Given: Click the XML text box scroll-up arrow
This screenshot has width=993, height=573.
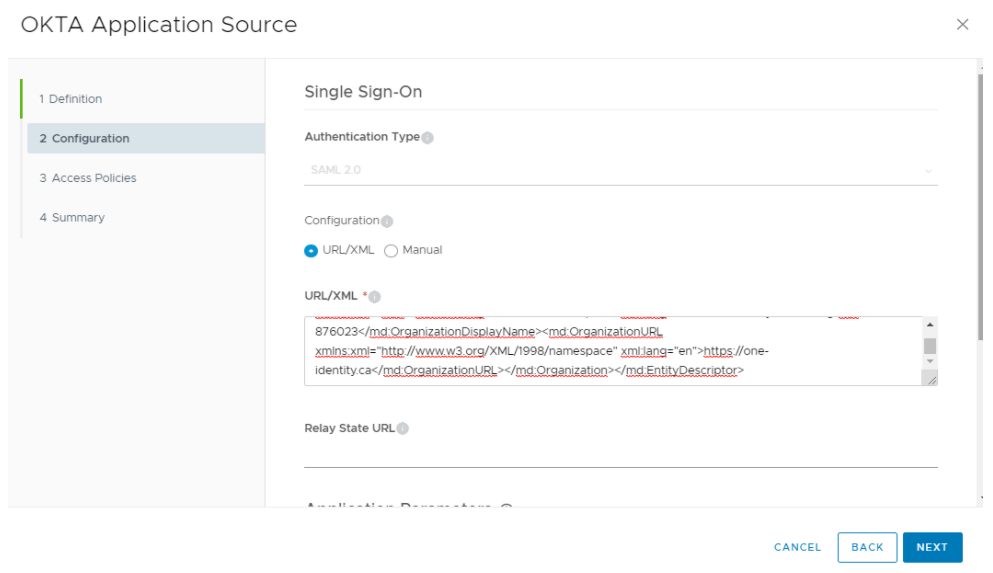Looking at the screenshot, I should point(930,325).
